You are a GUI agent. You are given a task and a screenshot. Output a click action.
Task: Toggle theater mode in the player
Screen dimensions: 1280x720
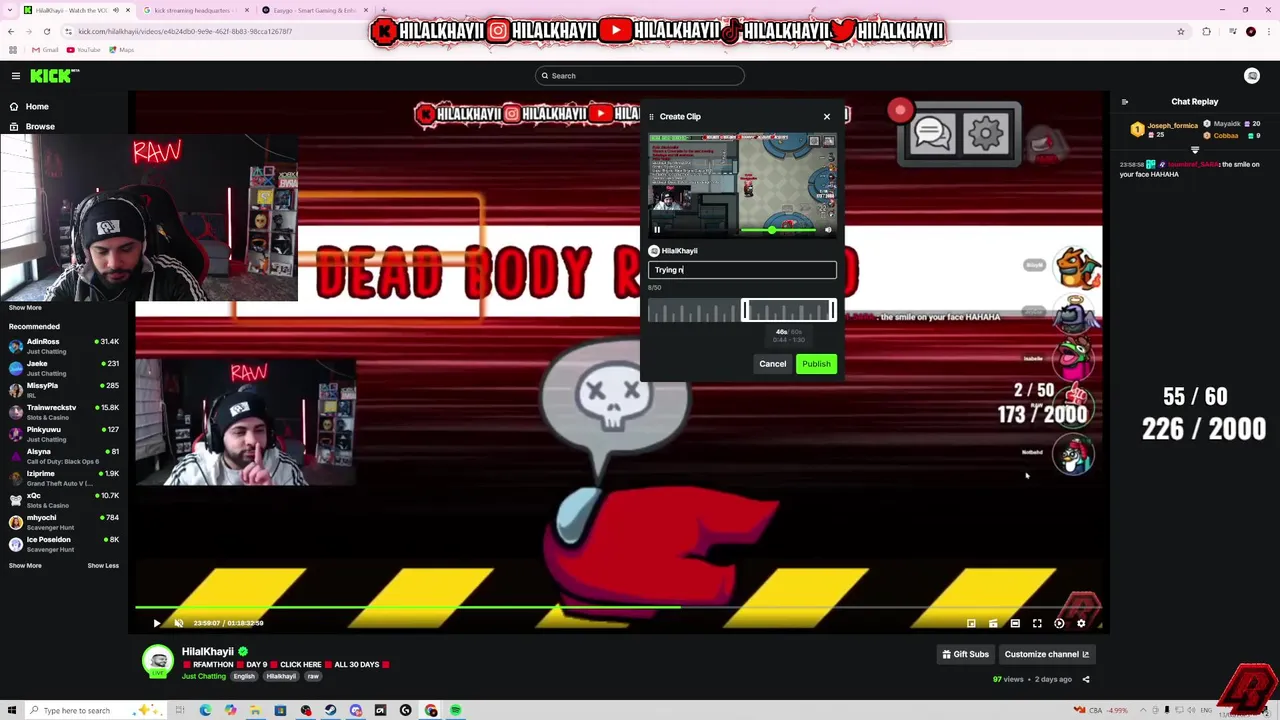click(x=1015, y=623)
